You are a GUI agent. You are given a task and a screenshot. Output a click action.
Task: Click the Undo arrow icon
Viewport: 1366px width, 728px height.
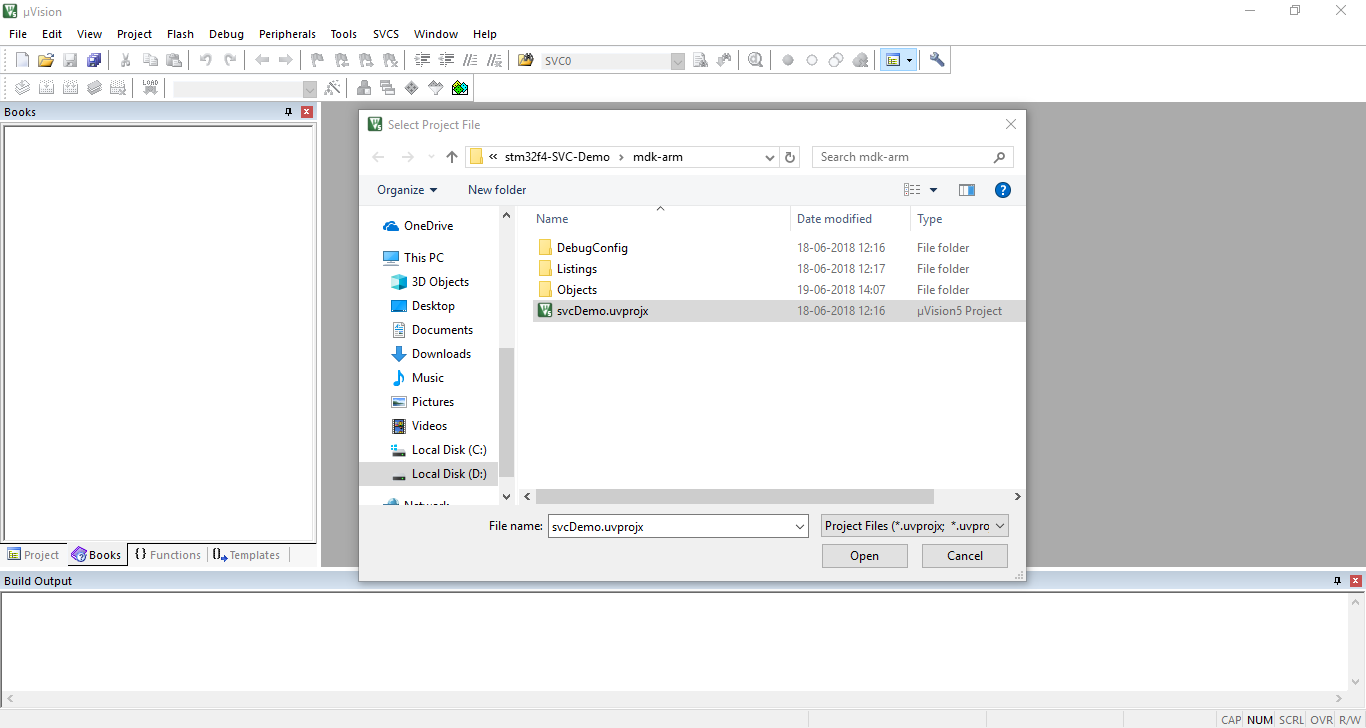coord(205,60)
